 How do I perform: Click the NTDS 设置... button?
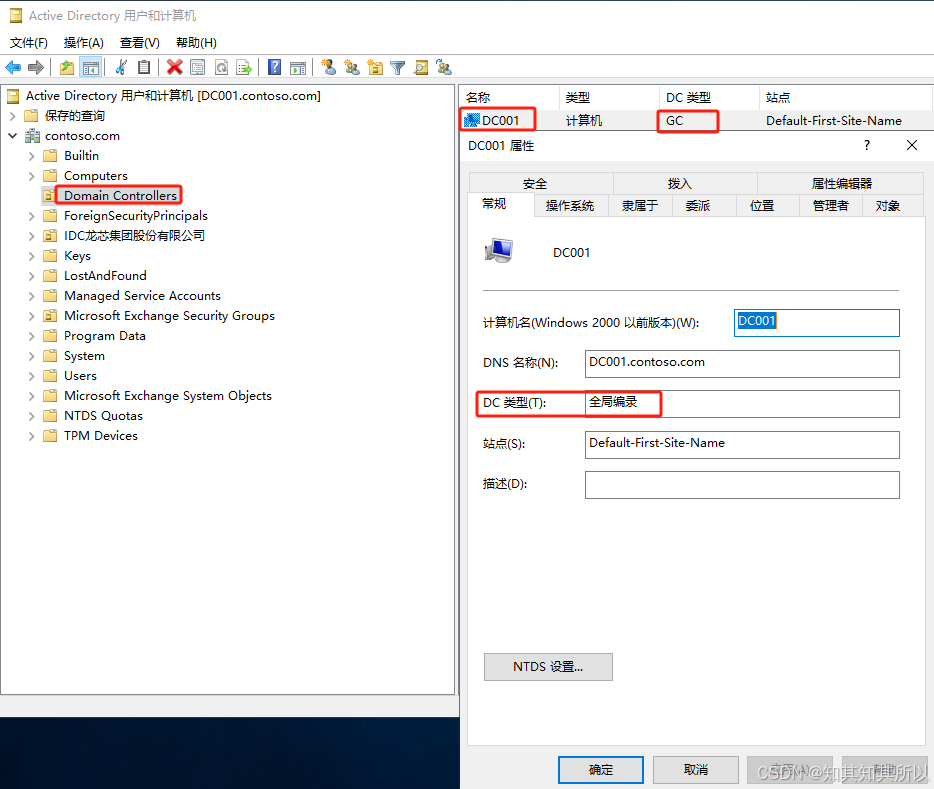(548, 667)
